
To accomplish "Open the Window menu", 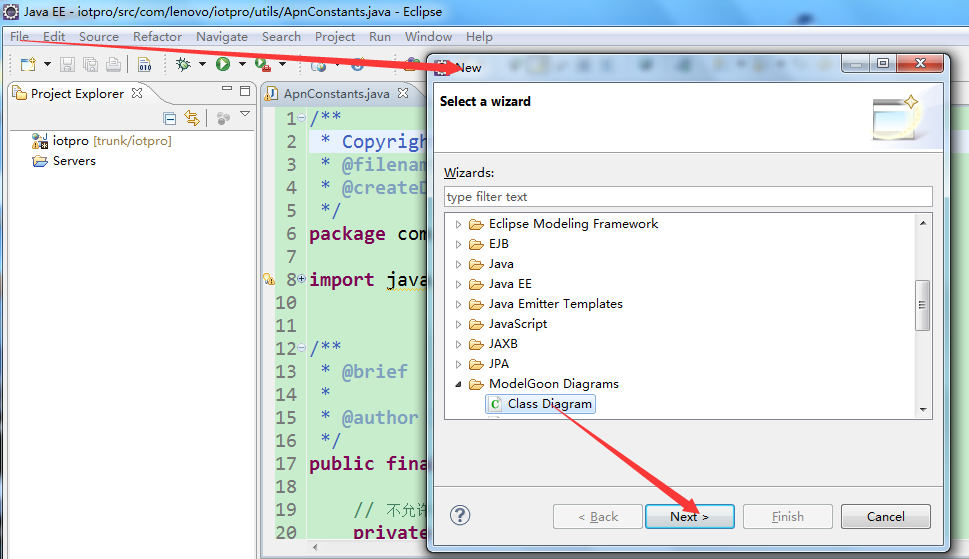I will click(428, 36).
